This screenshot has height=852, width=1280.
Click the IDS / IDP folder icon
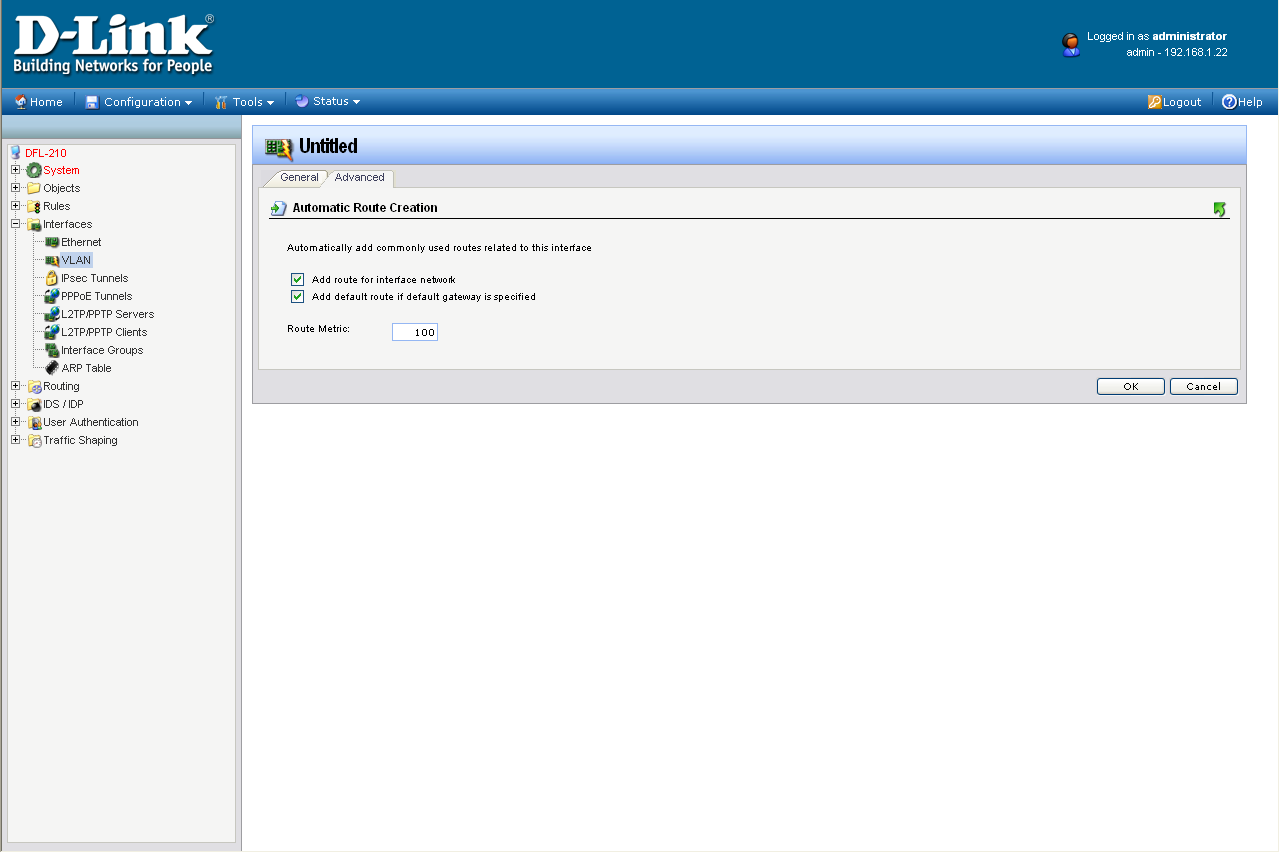[x=34, y=404]
